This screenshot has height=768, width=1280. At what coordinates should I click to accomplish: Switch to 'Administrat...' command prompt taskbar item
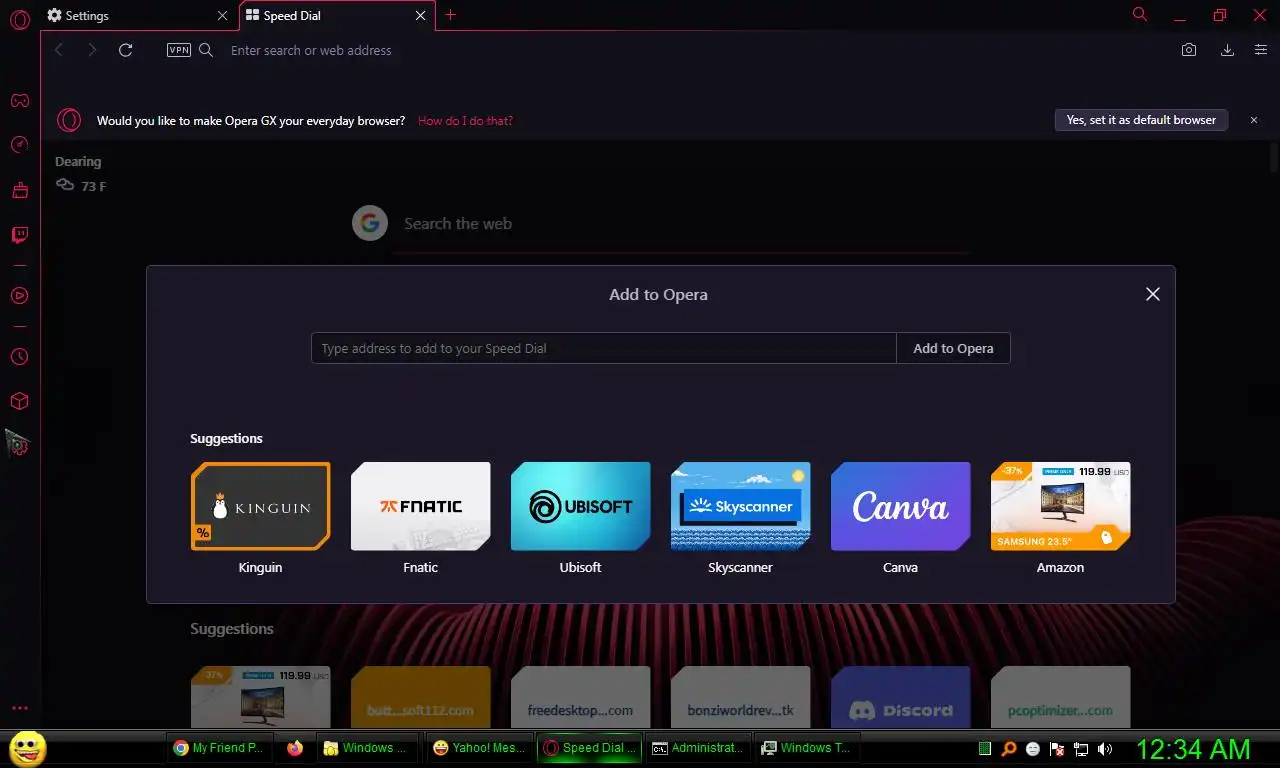click(x=697, y=748)
